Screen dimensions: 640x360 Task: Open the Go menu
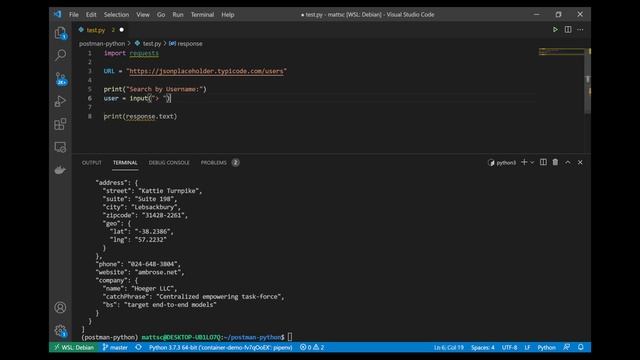tap(161, 15)
